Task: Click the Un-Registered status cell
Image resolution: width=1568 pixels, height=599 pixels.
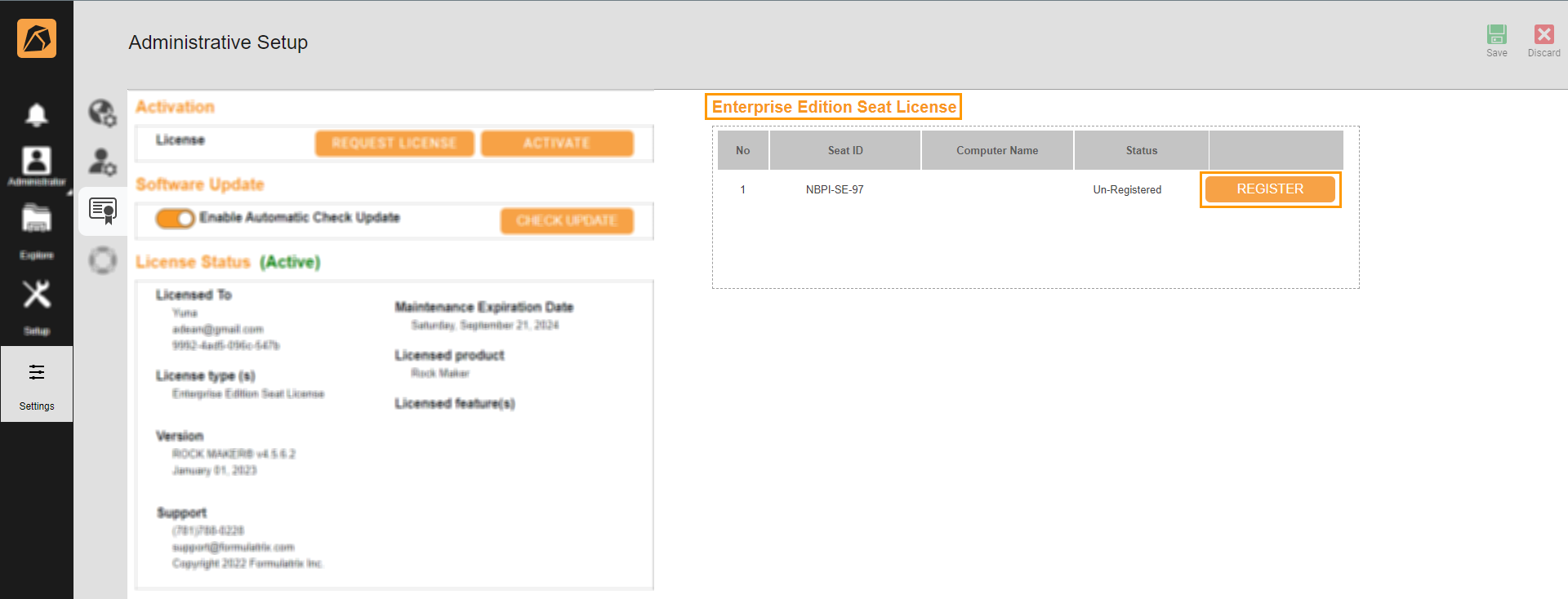Action: point(1127,189)
